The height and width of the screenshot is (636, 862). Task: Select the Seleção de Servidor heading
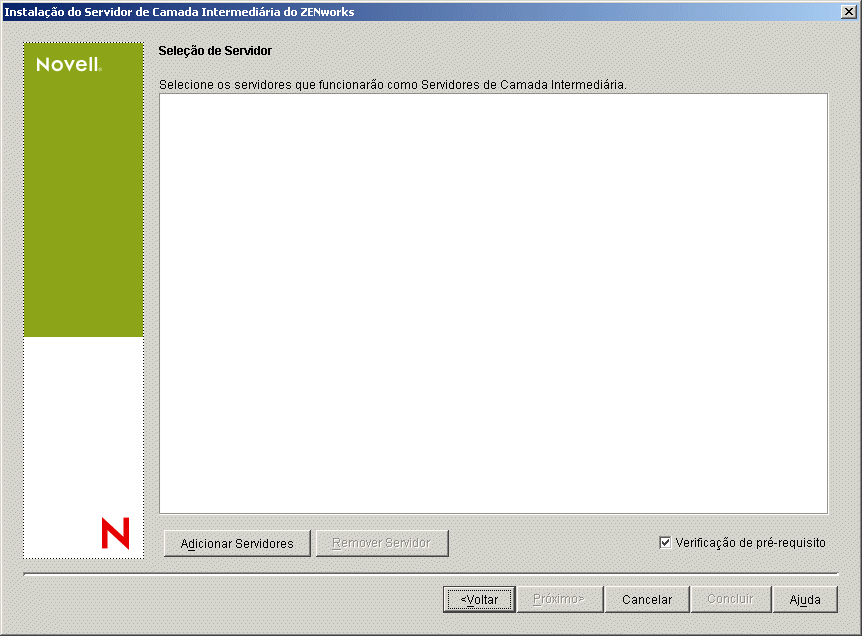point(215,51)
